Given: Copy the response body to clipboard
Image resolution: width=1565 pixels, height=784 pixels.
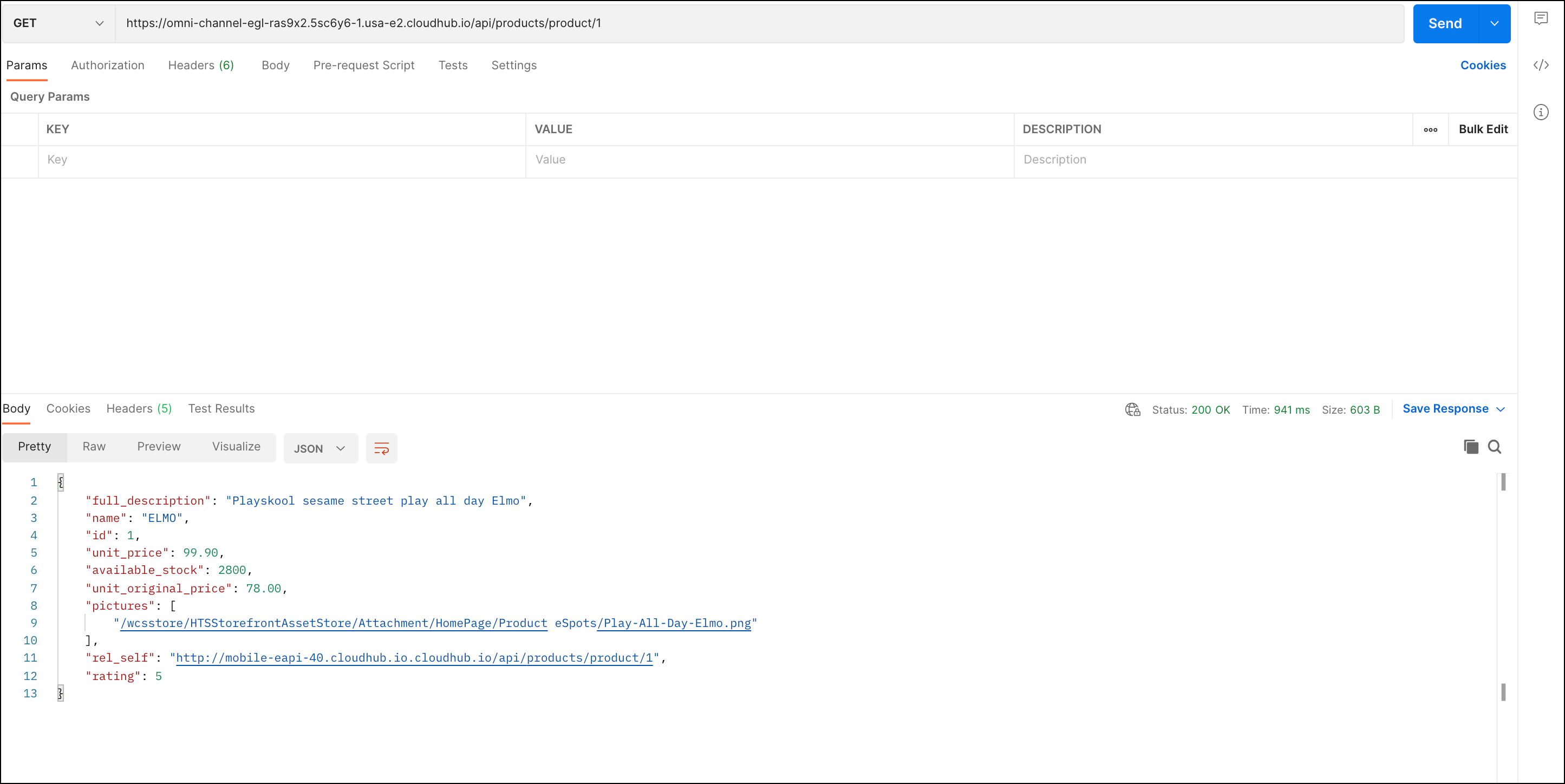Looking at the screenshot, I should (x=1471, y=448).
